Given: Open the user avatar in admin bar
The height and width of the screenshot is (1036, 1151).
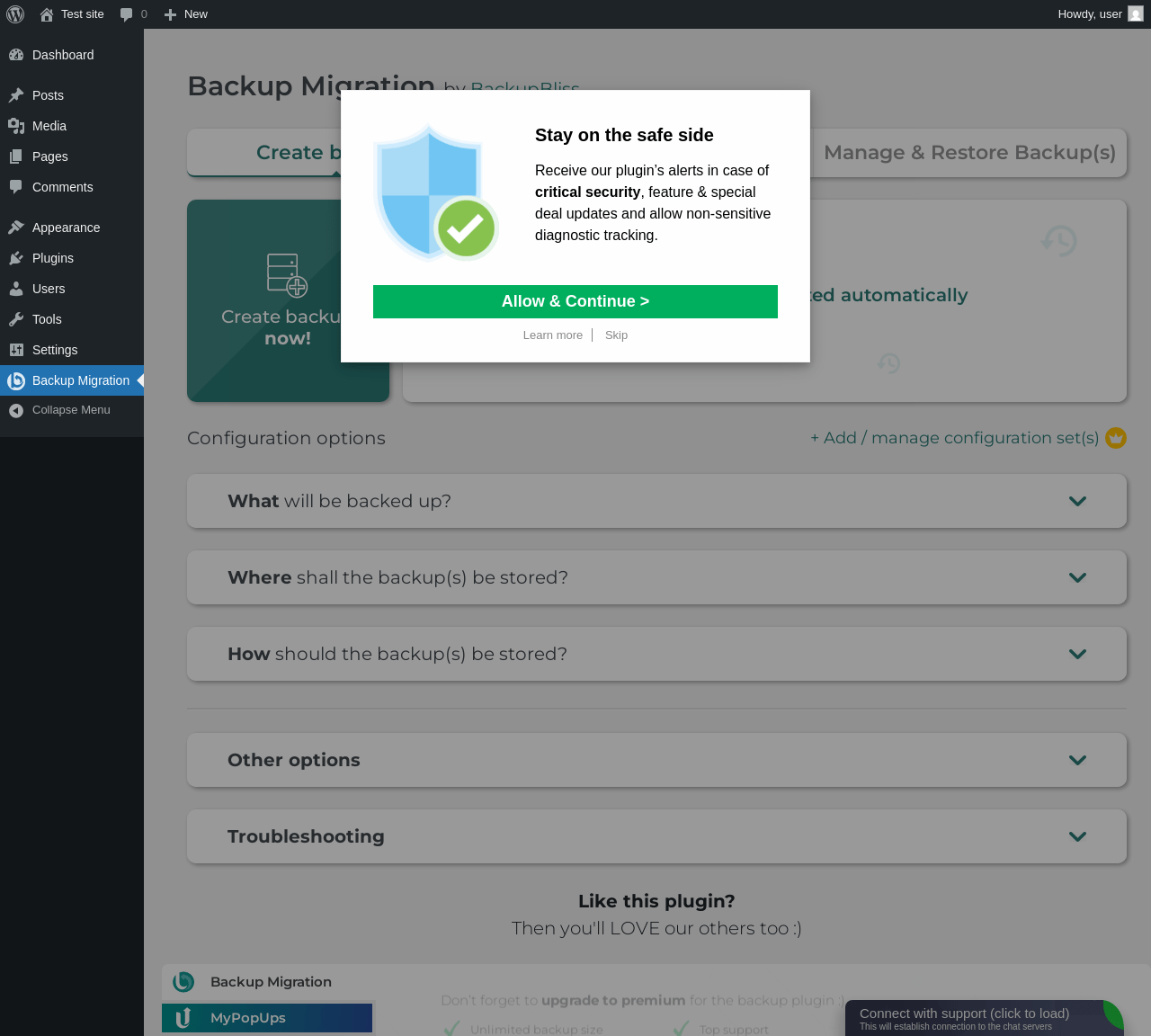Looking at the screenshot, I should [x=1136, y=14].
